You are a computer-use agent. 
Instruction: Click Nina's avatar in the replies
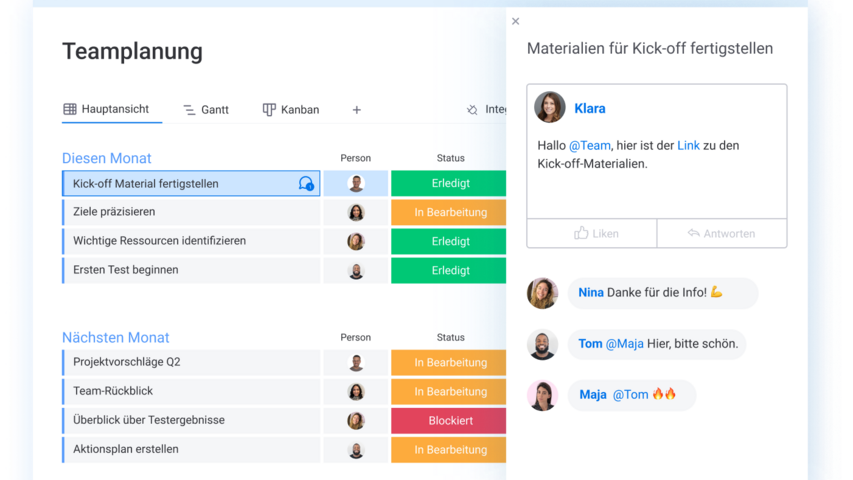point(542,293)
